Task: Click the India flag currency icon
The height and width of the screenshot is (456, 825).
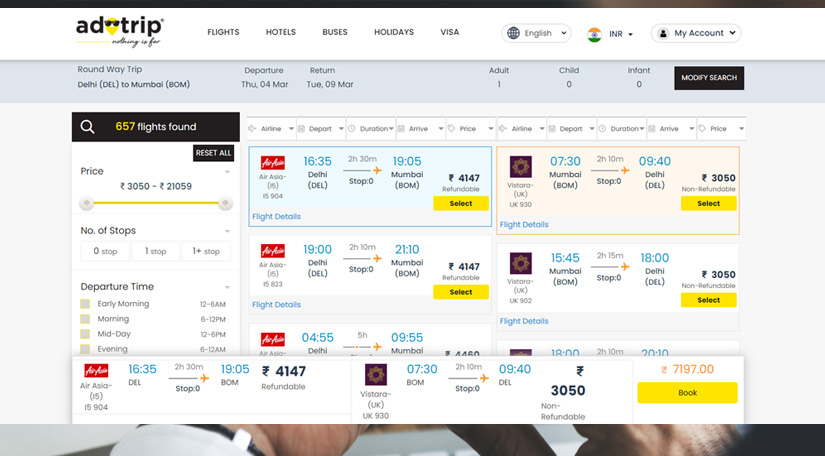Action: pyautogui.click(x=595, y=34)
